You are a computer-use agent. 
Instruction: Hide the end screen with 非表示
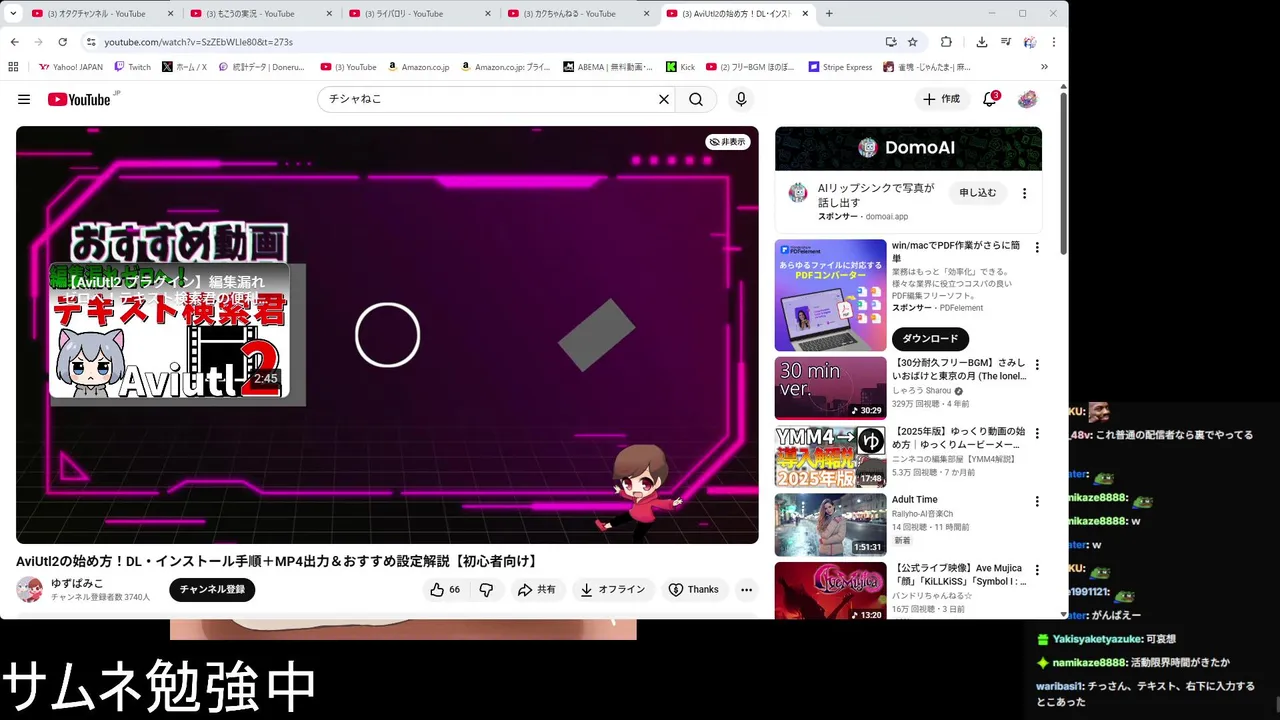tap(727, 142)
